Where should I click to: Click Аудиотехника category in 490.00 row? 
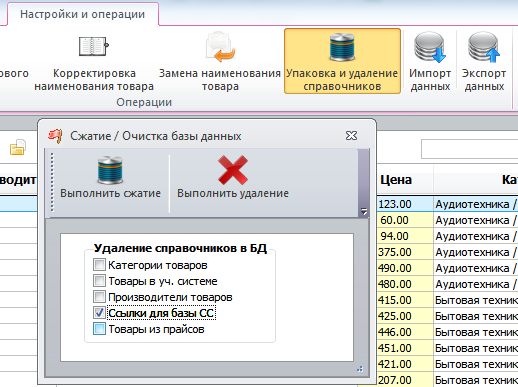[x=476, y=268]
